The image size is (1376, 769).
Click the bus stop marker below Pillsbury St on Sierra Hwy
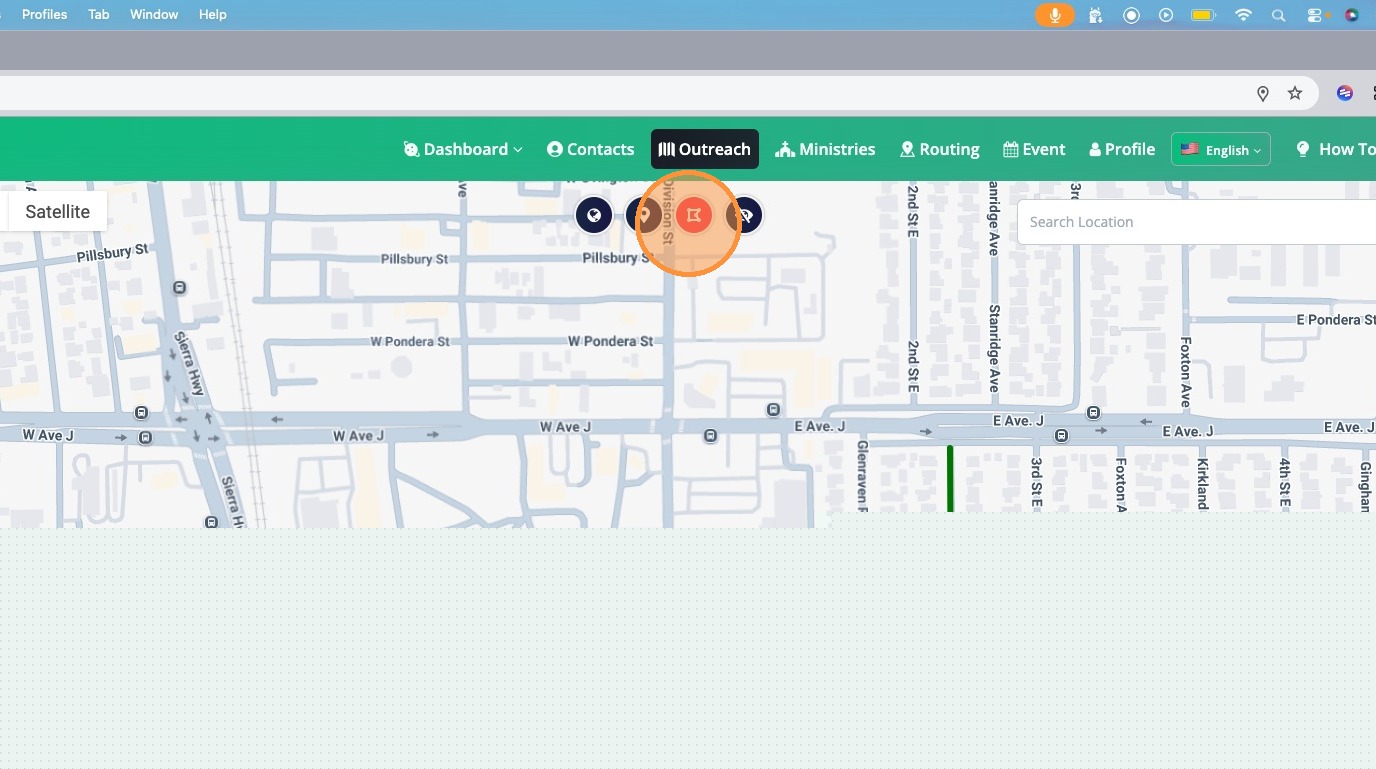pyautogui.click(x=179, y=288)
